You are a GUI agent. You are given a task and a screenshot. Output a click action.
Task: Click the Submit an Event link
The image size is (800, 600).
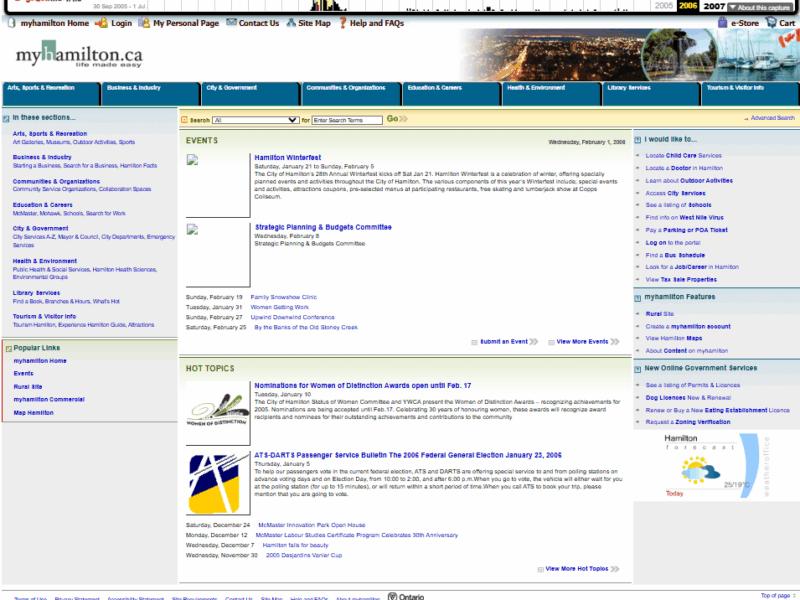tap(504, 342)
